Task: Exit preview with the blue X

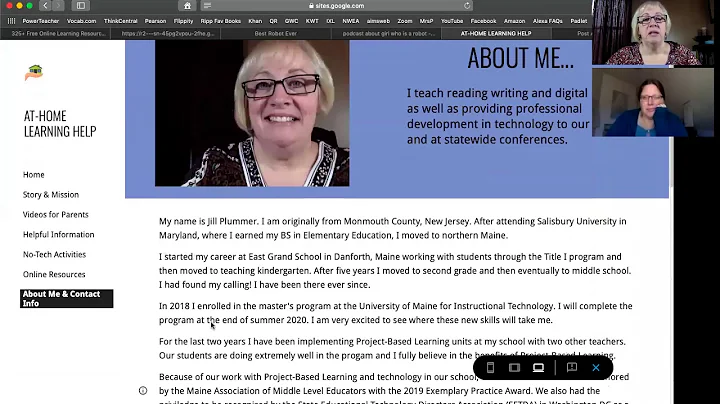Action: (x=596, y=368)
